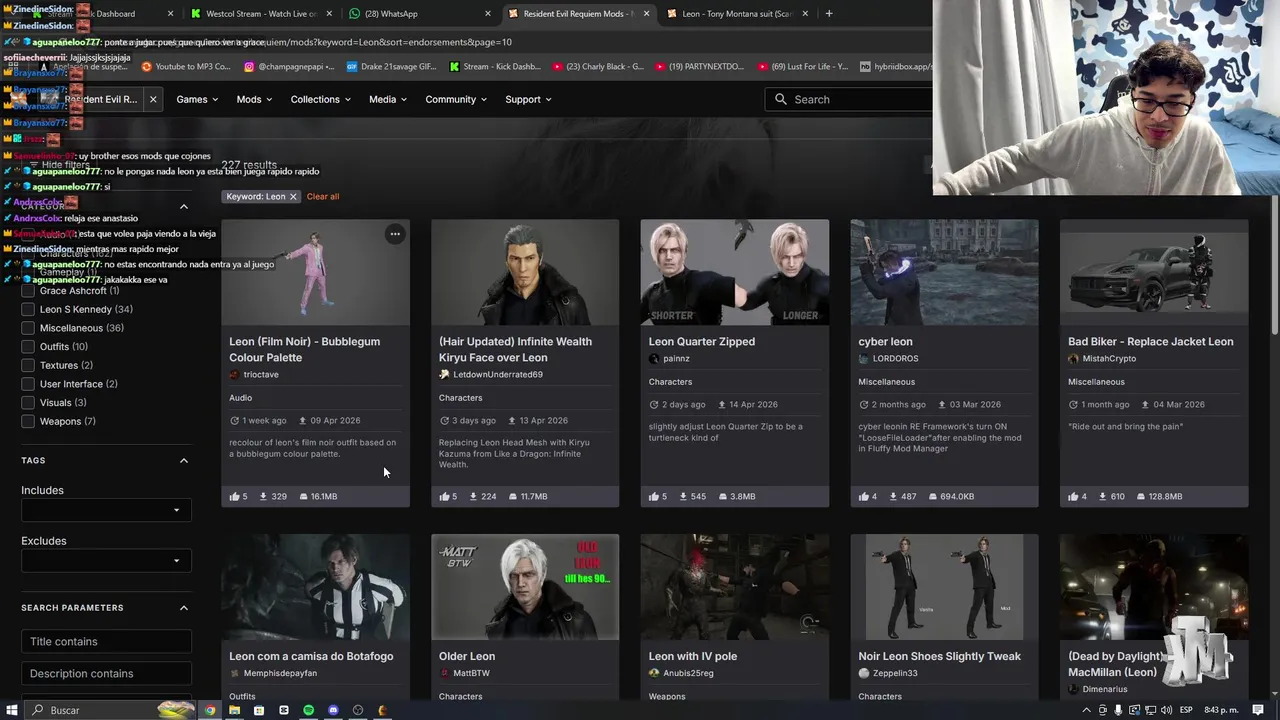1280x720 pixels.
Task: Click the microphone tray icon
Action: tap(1118, 710)
